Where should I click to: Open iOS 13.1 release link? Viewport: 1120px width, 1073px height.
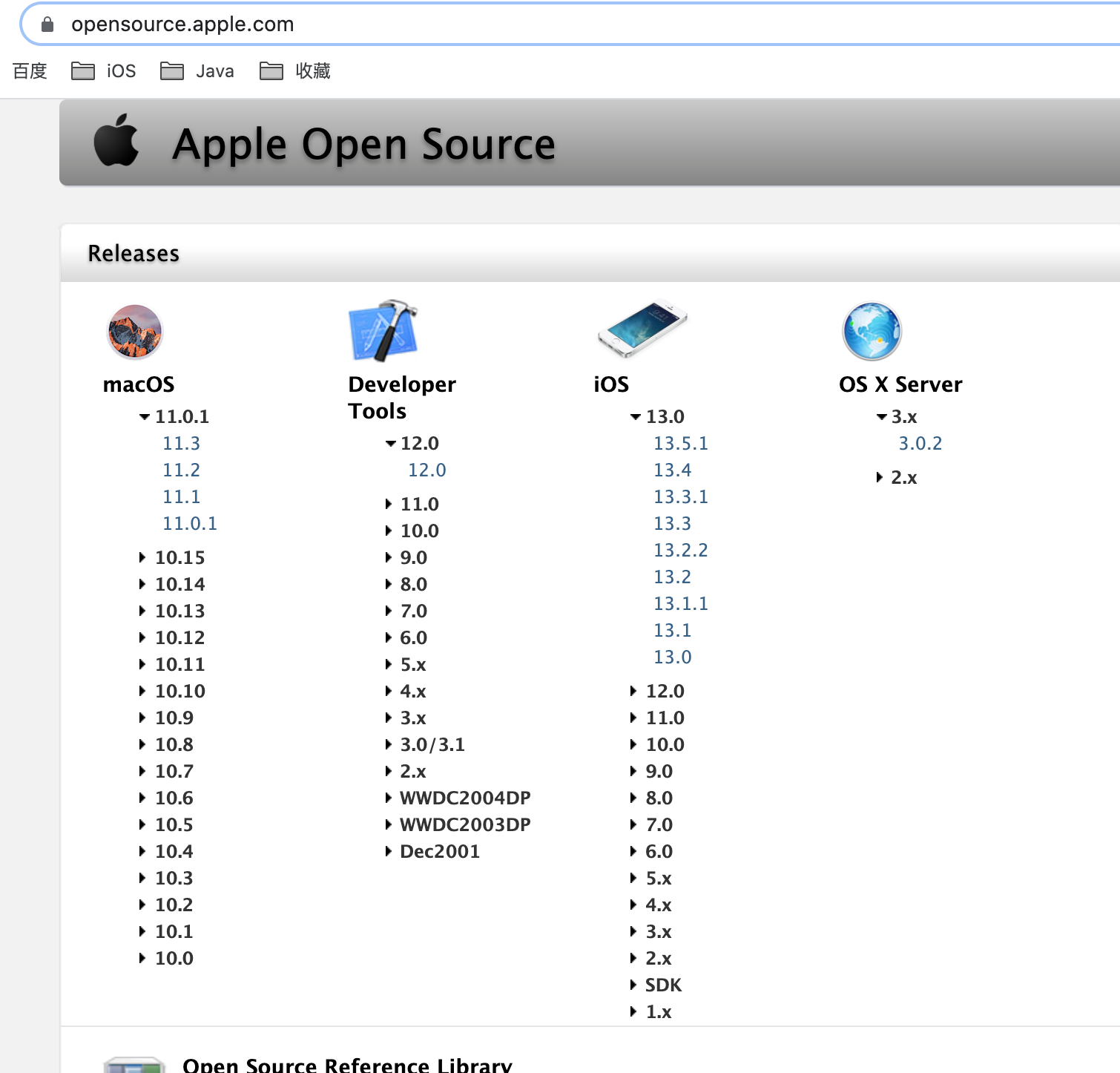673,630
